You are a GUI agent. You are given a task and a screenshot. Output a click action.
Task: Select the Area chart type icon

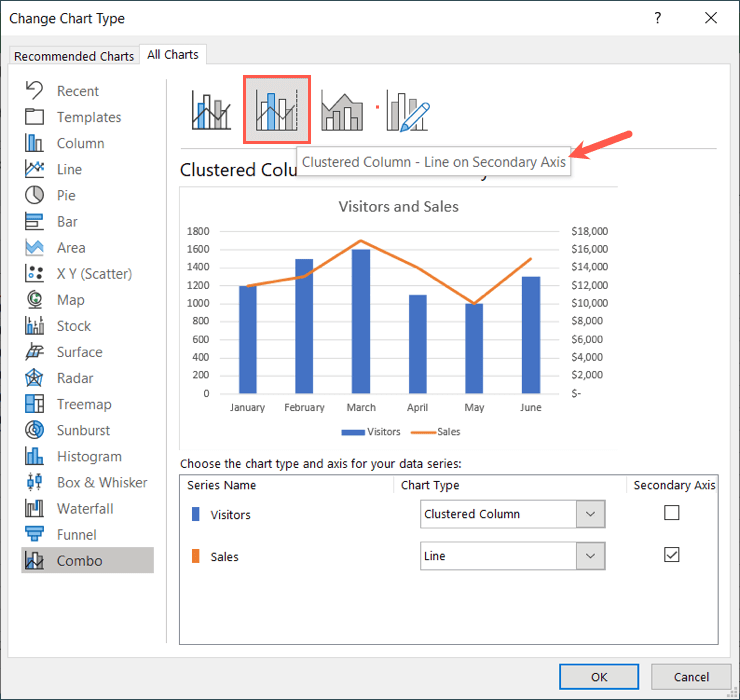click(x=34, y=247)
